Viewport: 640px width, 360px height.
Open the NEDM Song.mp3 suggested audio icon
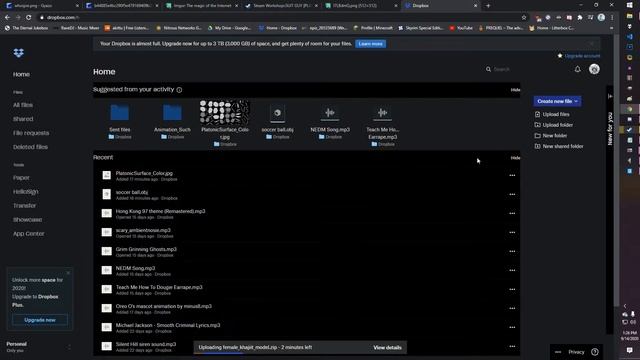pos(330,113)
